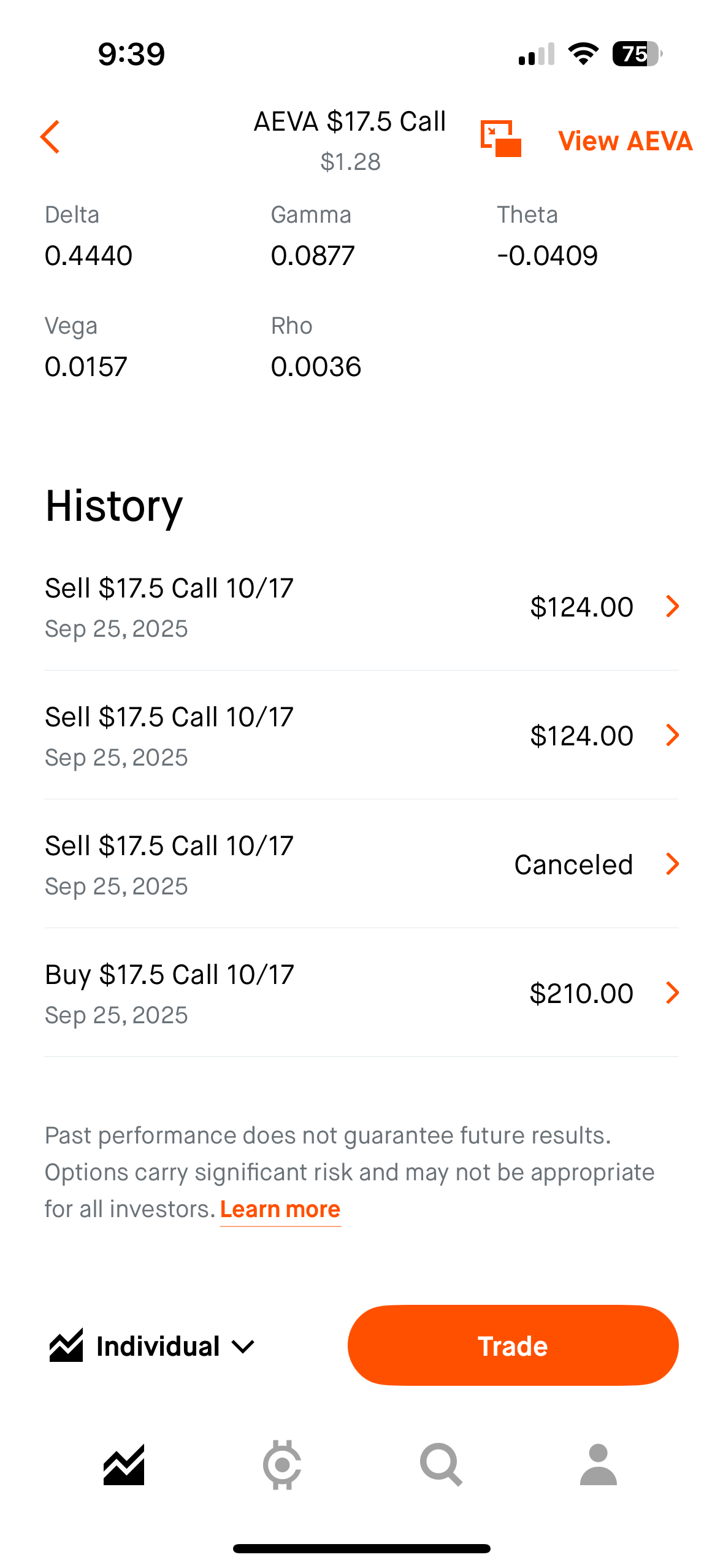Tap the AEVA $17.5 Call title

(x=350, y=121)
